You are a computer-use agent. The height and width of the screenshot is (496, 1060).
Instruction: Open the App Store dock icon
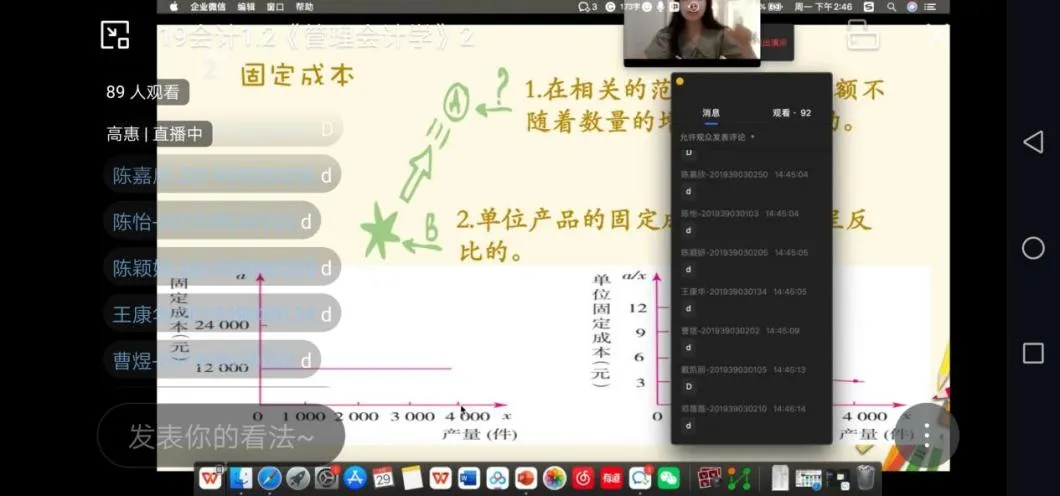coord(354,478)
